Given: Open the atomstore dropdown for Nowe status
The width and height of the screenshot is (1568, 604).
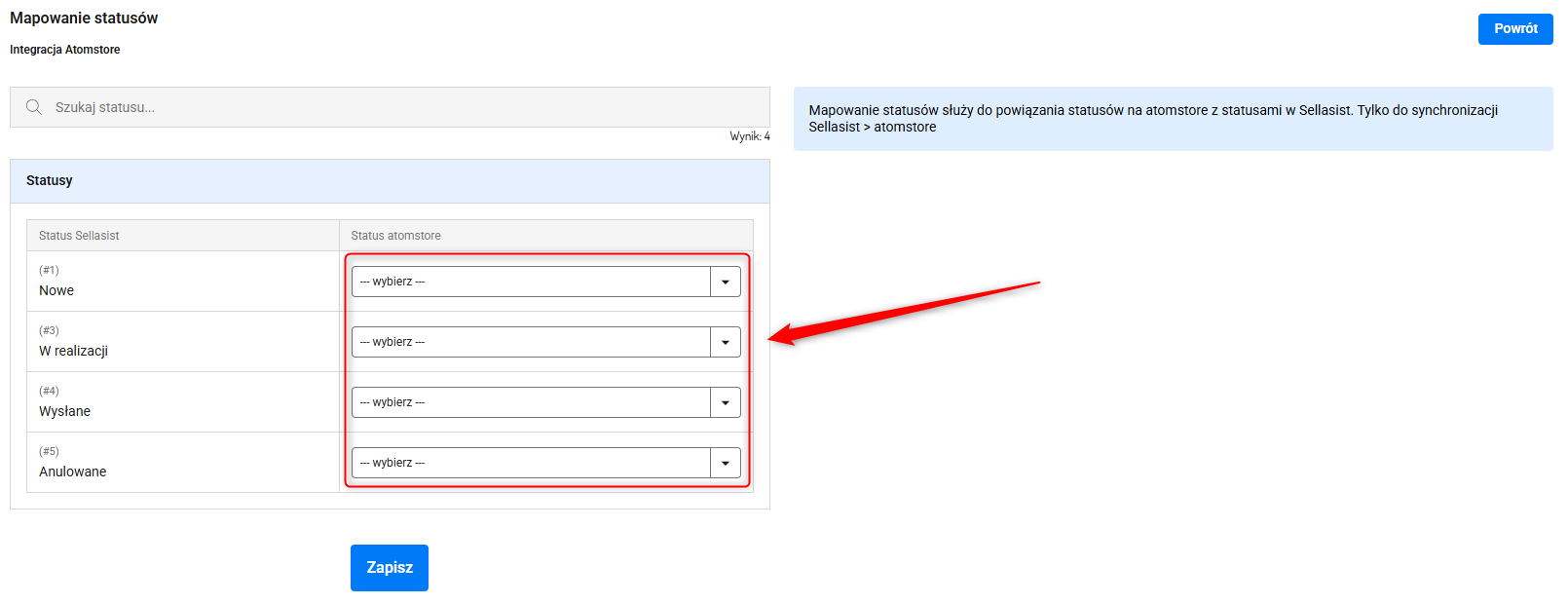Looking at the screenshot, I should point(546,282).
